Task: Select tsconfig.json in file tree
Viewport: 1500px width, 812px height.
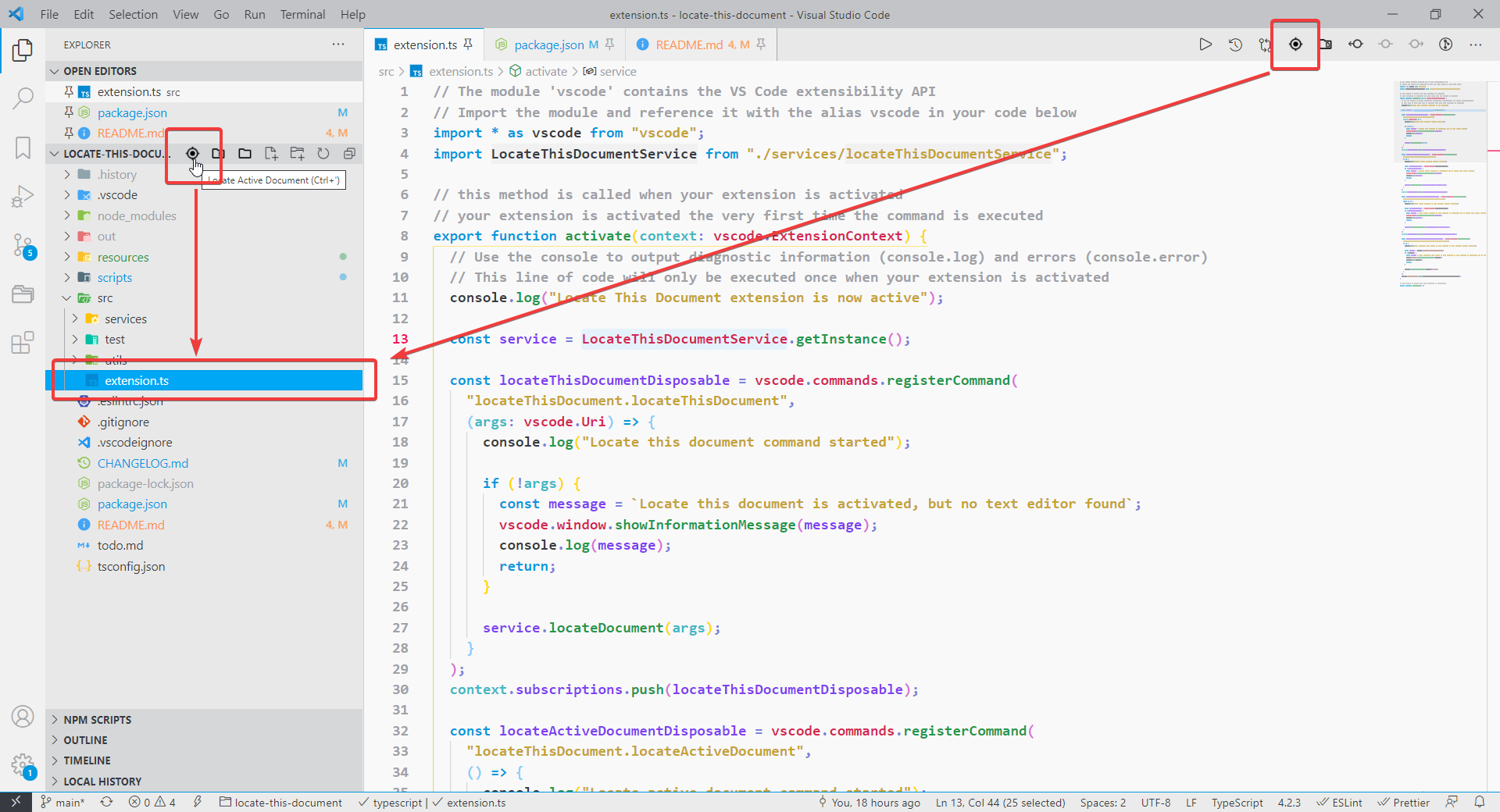Action: point(204,567)
